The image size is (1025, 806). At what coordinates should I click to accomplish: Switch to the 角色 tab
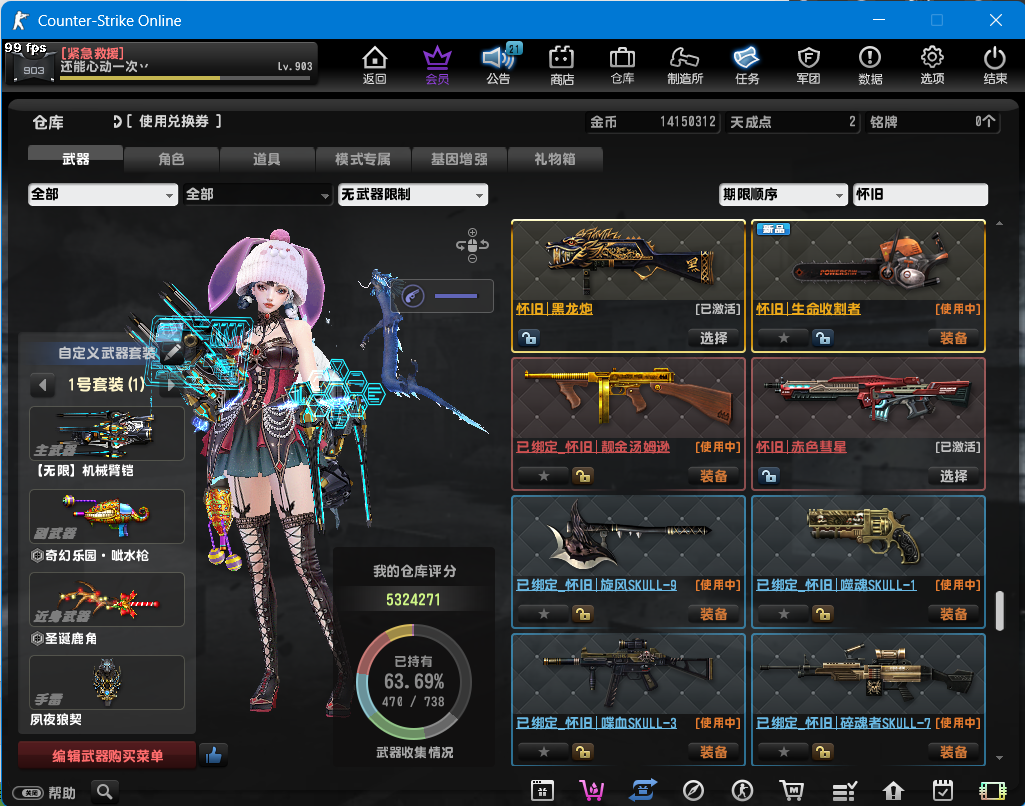(x=171, y=159)
